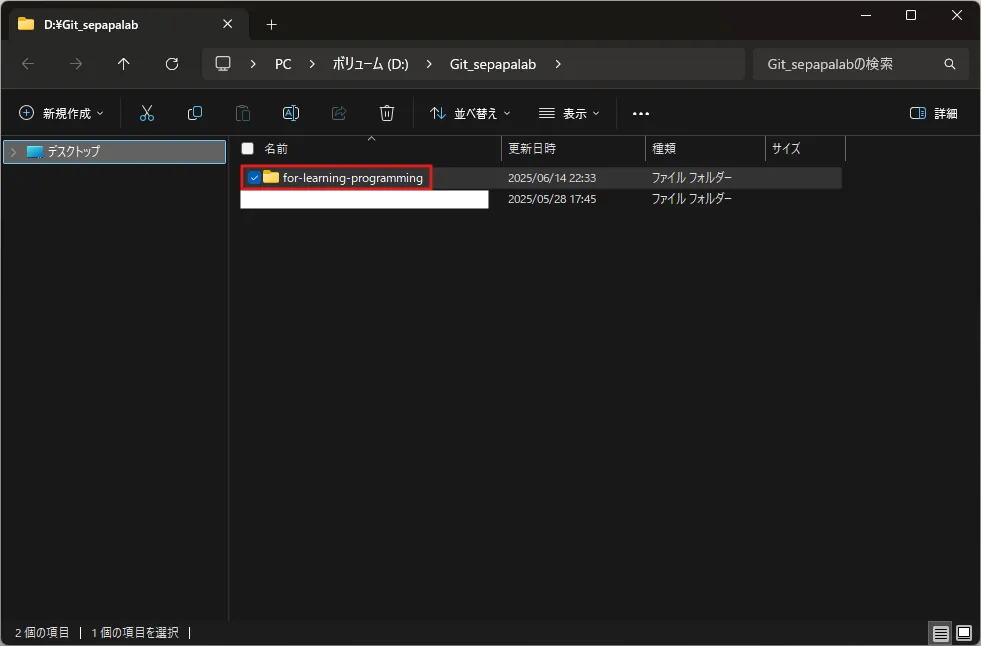The width and height of the screenshot is (981, 646).
Task: Select the for-learning-programming folder name
Action: pos(353,178)
